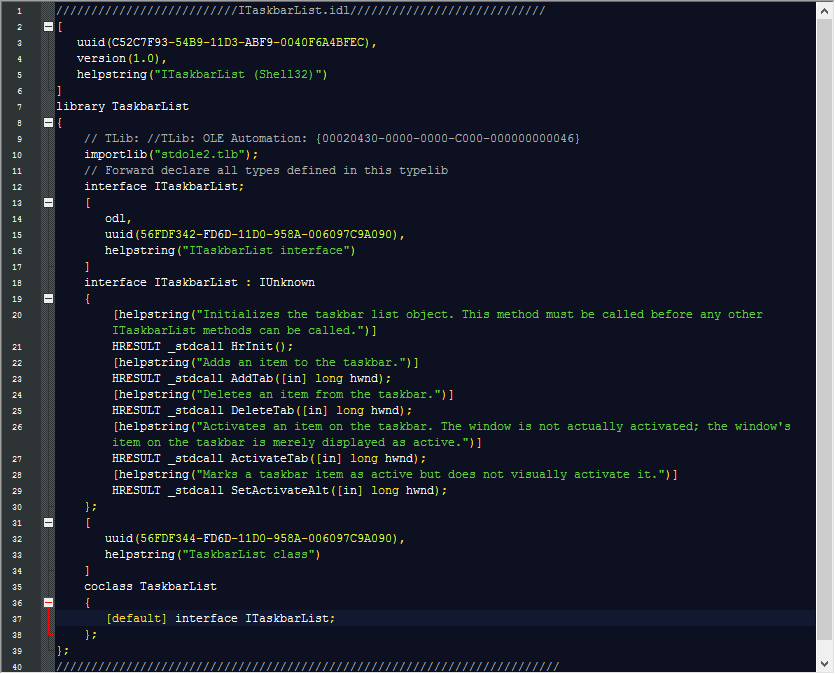
Task: Collapse the TaskbarList library body fold
Action: [x=47, y=122]
